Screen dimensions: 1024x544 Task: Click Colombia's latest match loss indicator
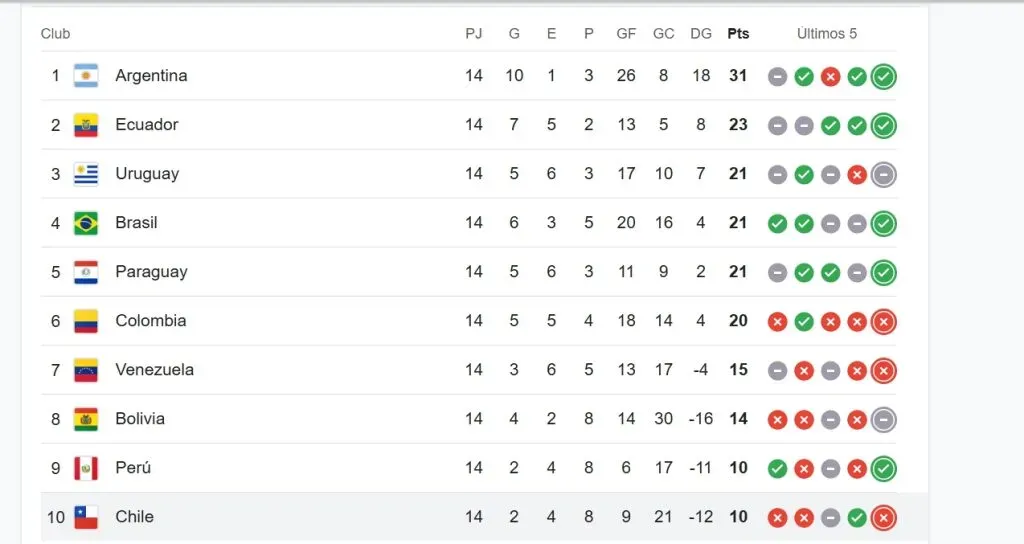[883, 321]
